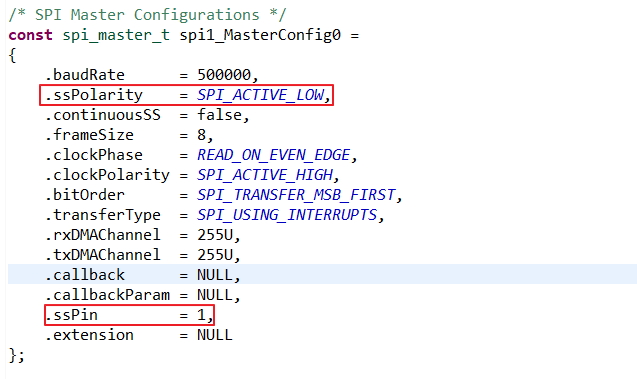Click the opening curly brace

[x=12, y=55]
